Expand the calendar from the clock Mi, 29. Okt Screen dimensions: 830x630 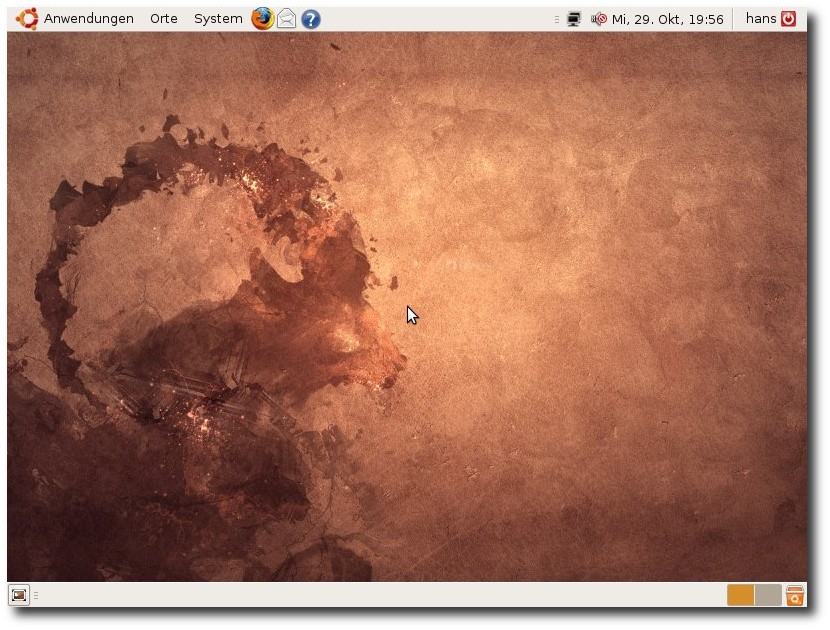[667, 19]
